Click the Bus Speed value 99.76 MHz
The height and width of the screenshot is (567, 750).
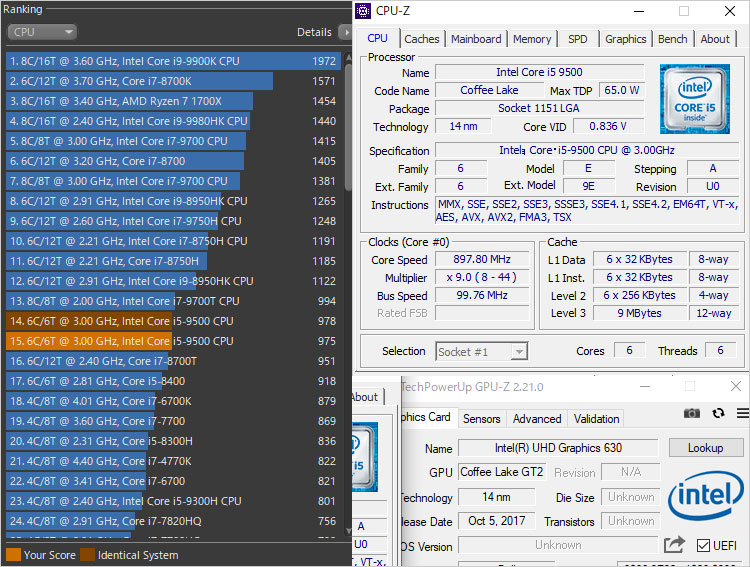coord(482,295)
